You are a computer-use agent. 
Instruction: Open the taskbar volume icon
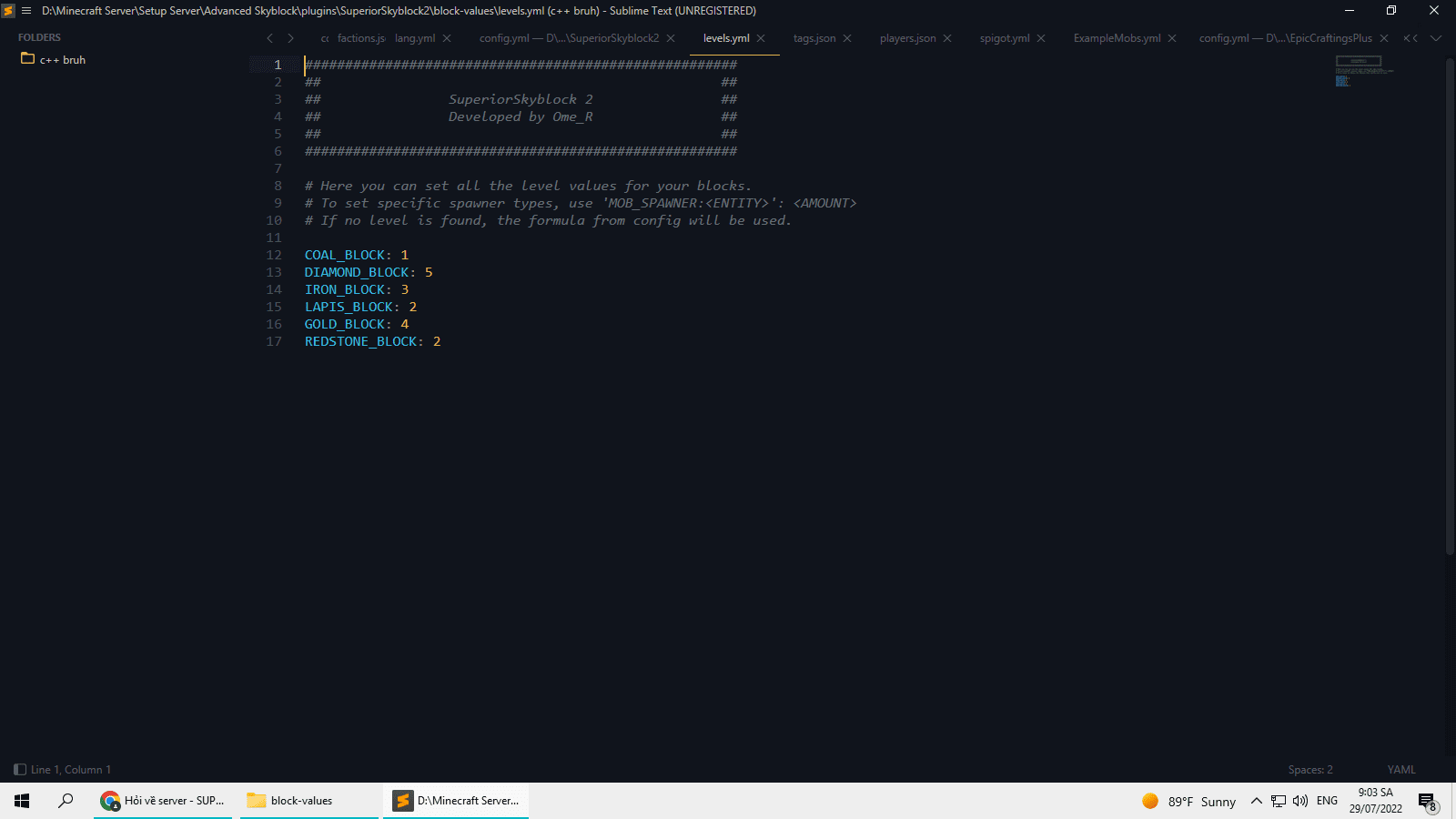pyautogui.click(x=1300, y=801)
